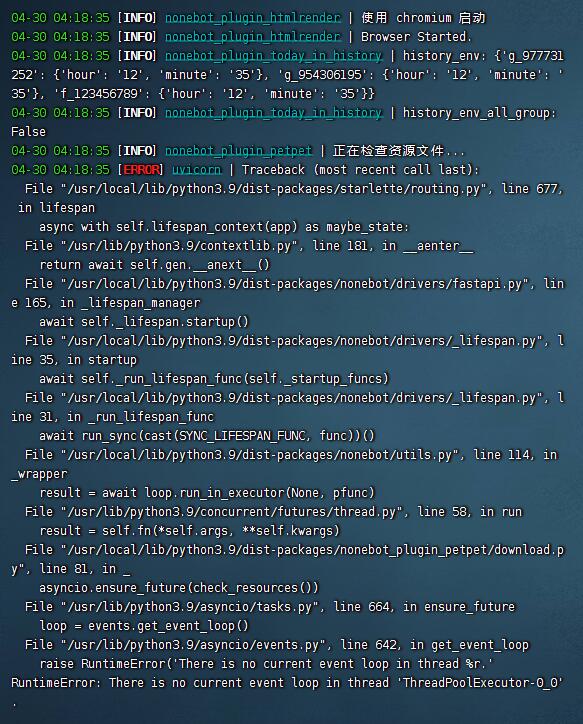The width and height of the screenshot is (583, 724).
Task: Click the 'in lifespan' text
Action: [x=56, y=208]
